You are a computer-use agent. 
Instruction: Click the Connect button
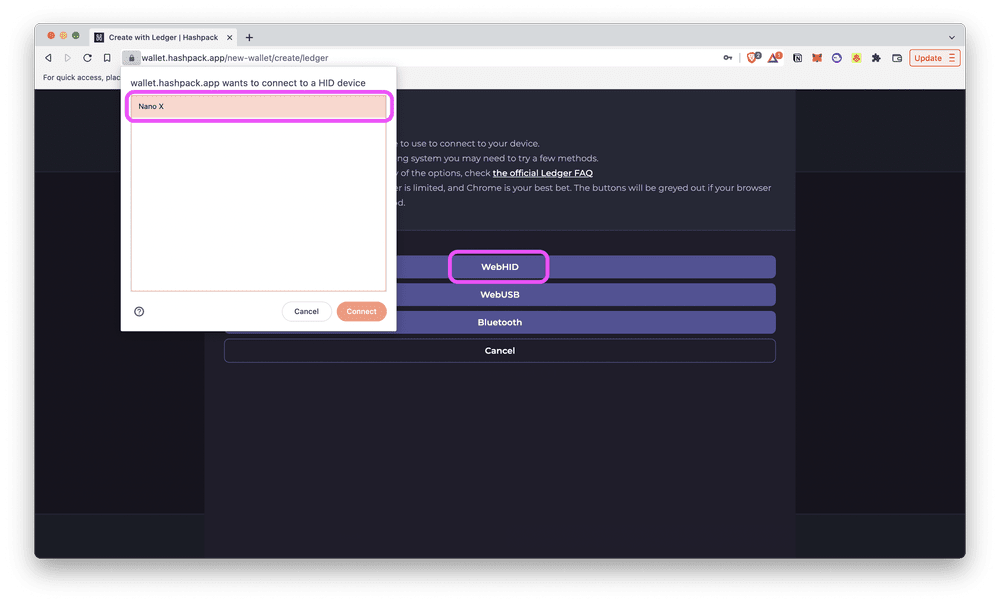coord(361,311)
